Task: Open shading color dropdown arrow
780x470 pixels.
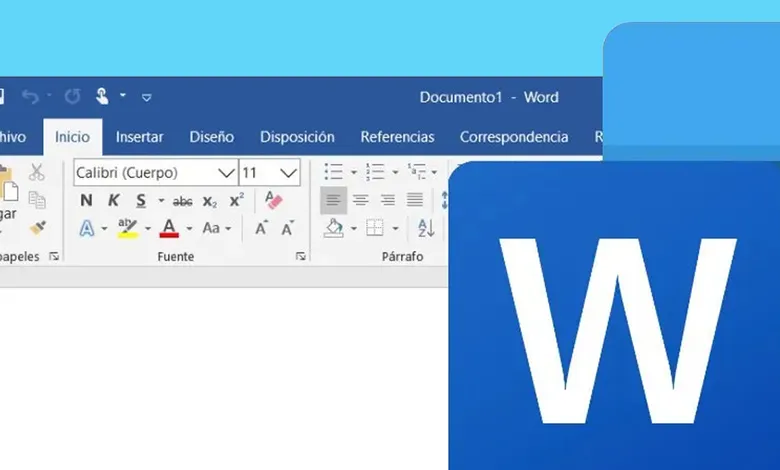Action: pos(354,229)
